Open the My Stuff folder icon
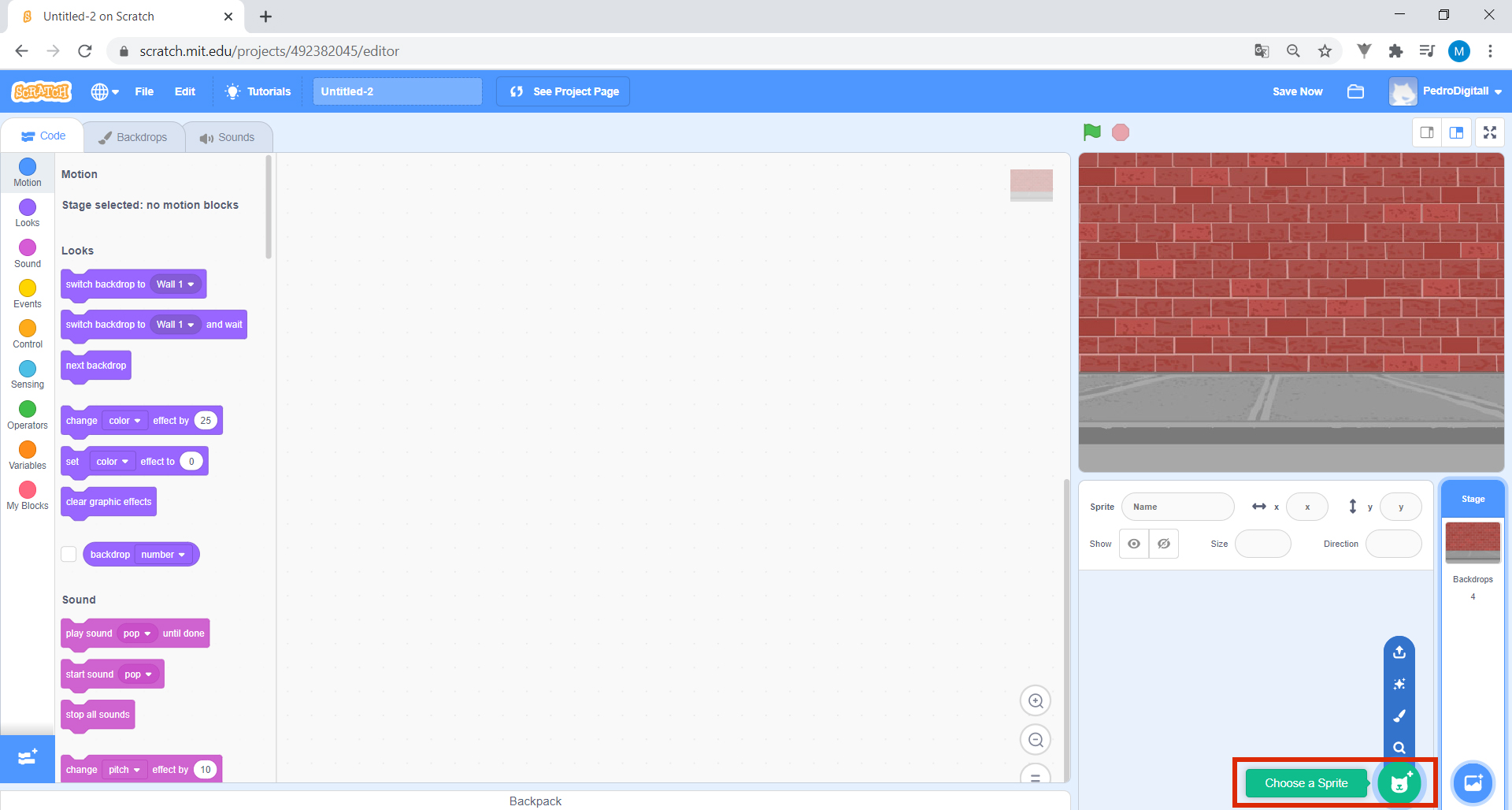Image resolution: width=1512 pixels, height=810 pixels. pyautogui.click(x=1355, y=91)
